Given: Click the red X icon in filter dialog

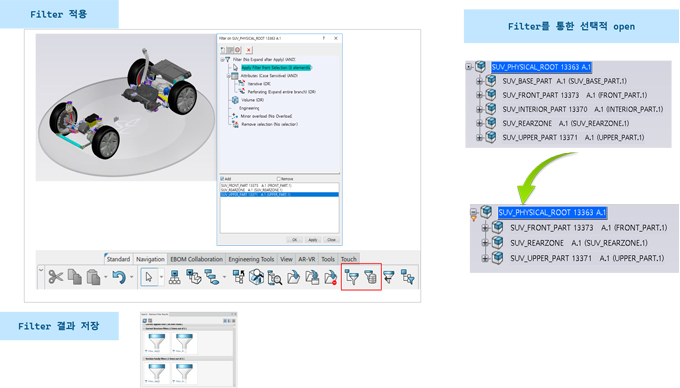Looking at the screenshot, I should click(249, 50).
